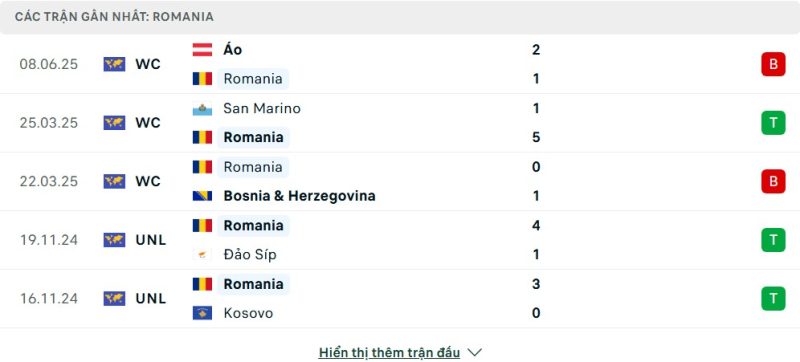Expand the list with the chevron arrow at bottom
Screen dimensions: 800x362
pos(474,352)
